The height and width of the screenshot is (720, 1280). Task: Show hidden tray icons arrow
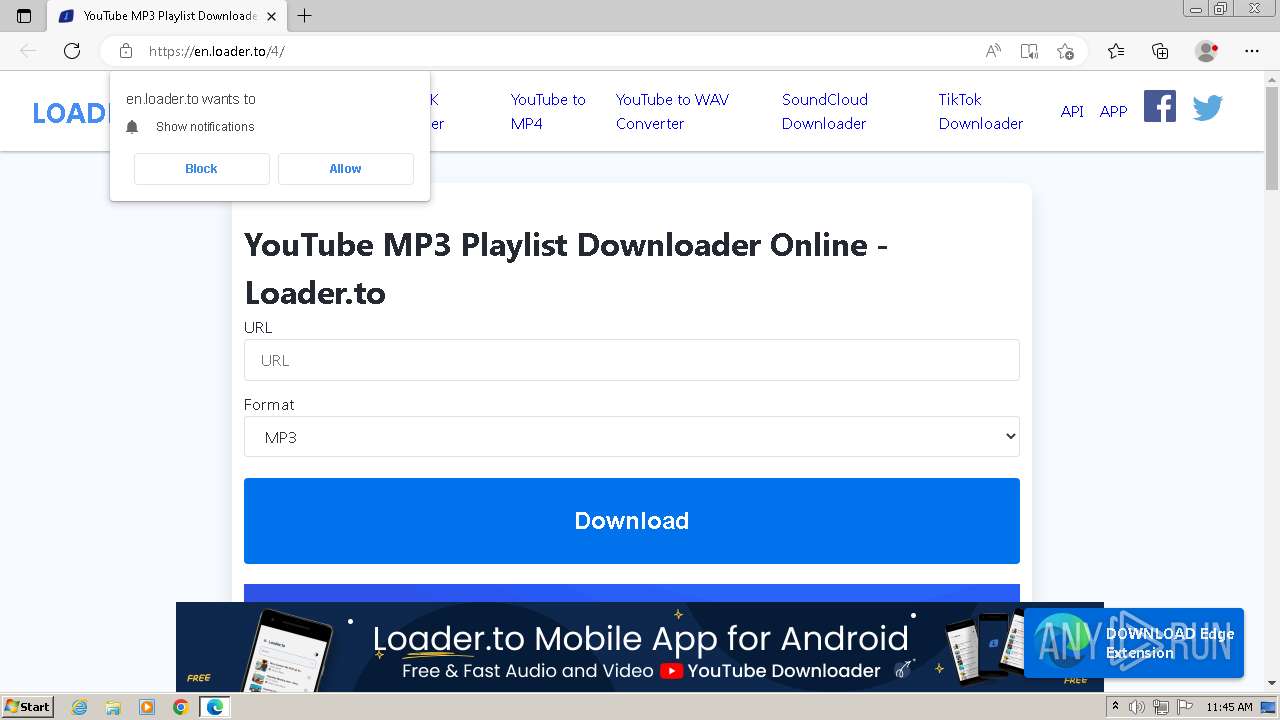pyautogui.click(x=1115, y=707)
